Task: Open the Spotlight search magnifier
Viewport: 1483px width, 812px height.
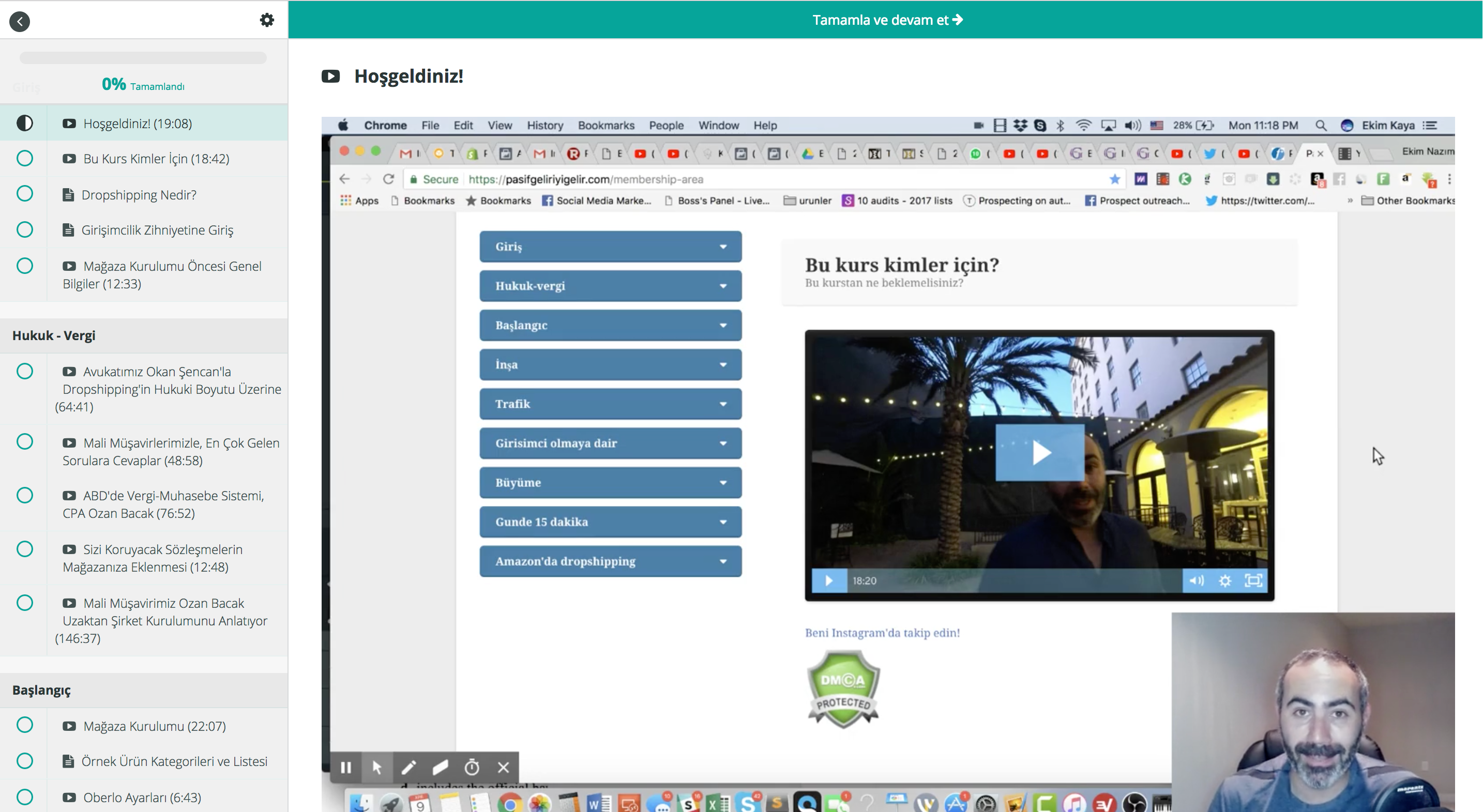Action: 1321,126
